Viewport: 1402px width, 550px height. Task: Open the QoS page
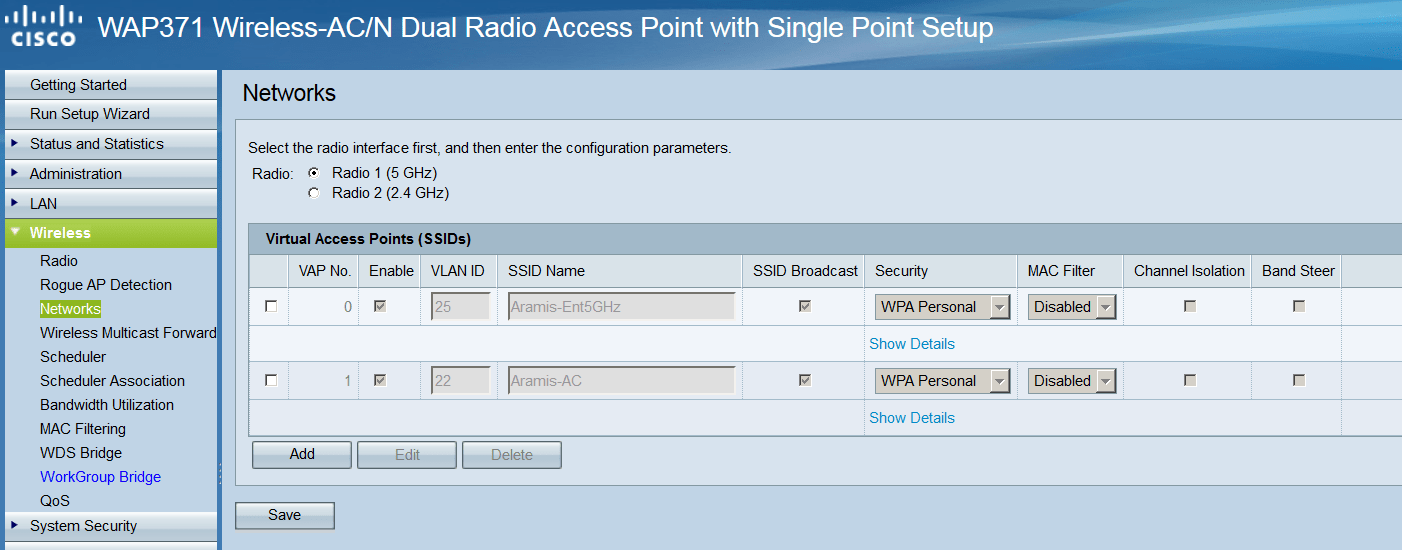(x=55, y=501)
